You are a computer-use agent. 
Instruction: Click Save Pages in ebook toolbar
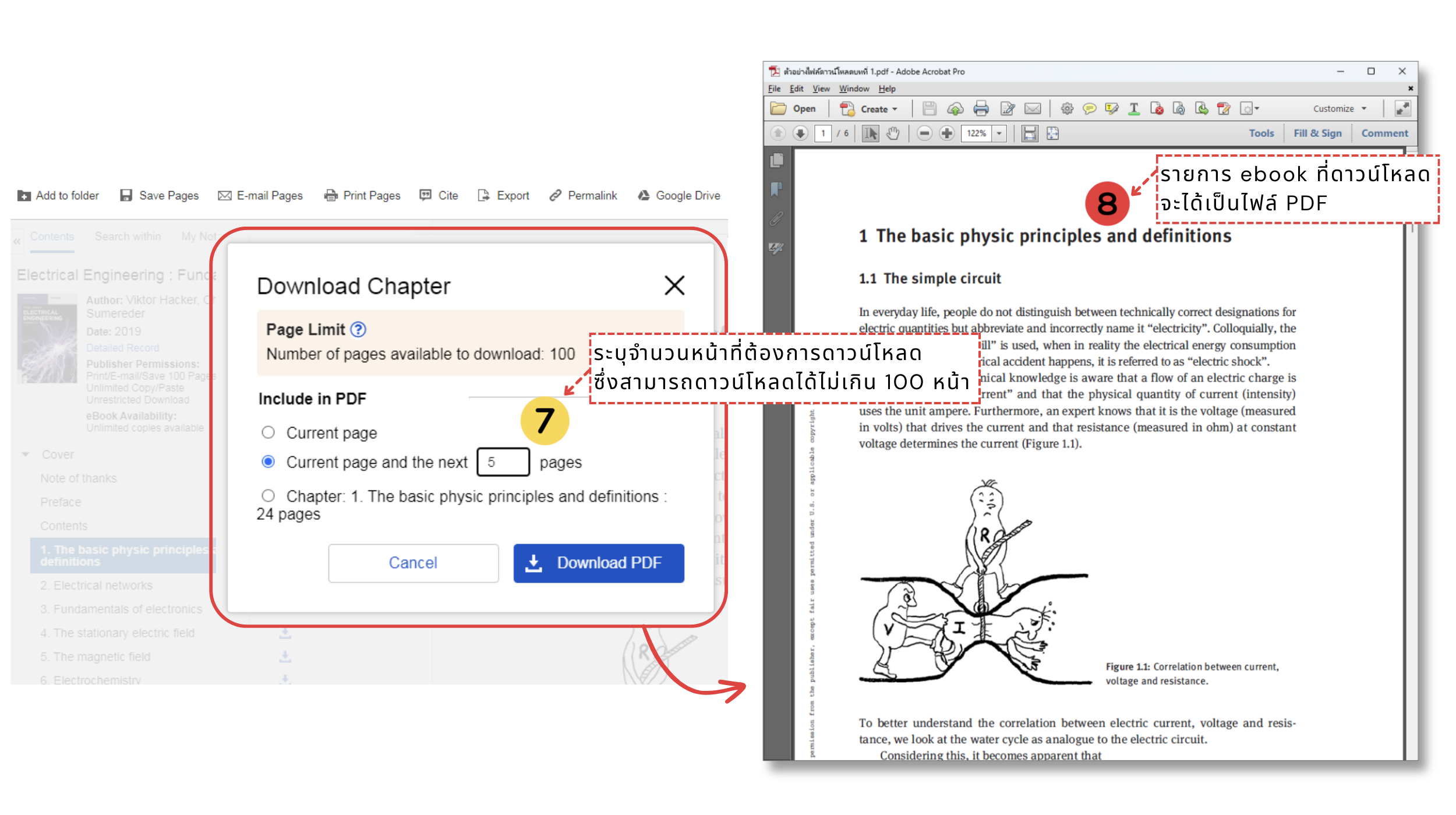(x=159, y=196)
